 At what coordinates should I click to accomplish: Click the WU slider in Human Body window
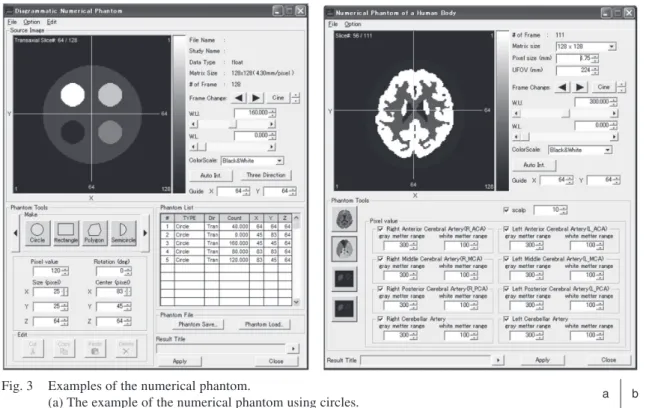565,113
